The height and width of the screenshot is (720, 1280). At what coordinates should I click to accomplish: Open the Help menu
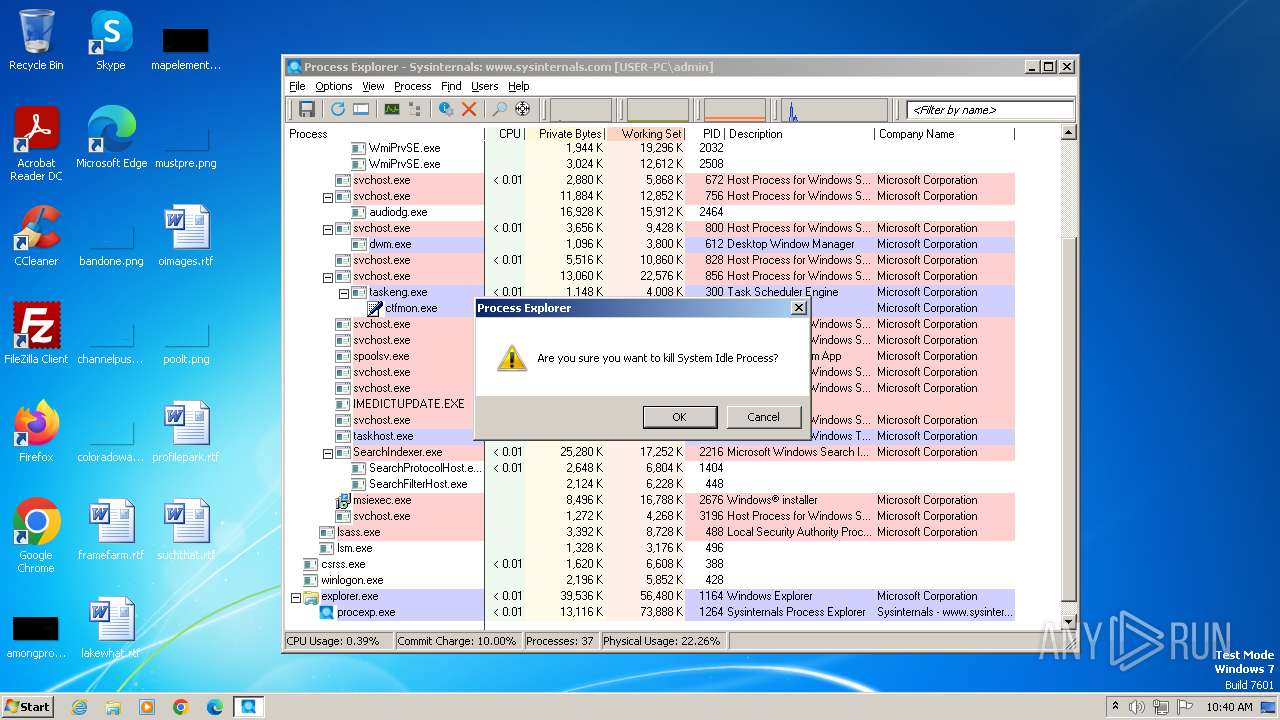pos(518,86)
